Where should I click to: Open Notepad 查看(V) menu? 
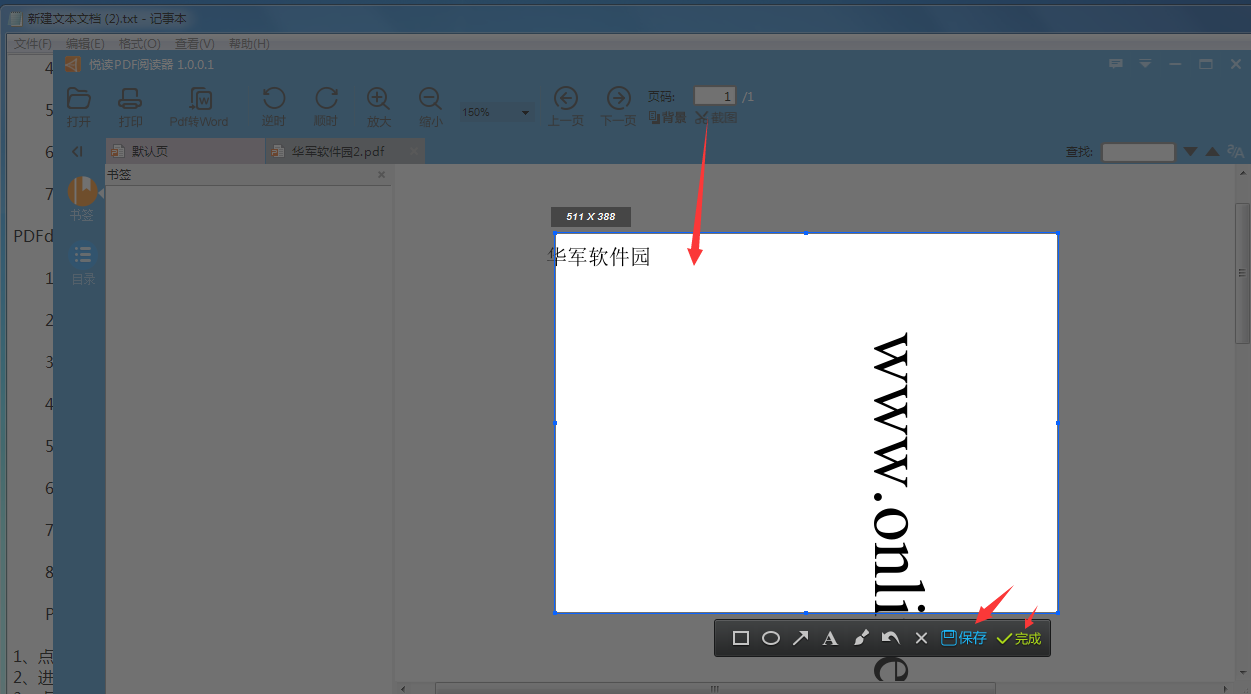coord(194,44)
